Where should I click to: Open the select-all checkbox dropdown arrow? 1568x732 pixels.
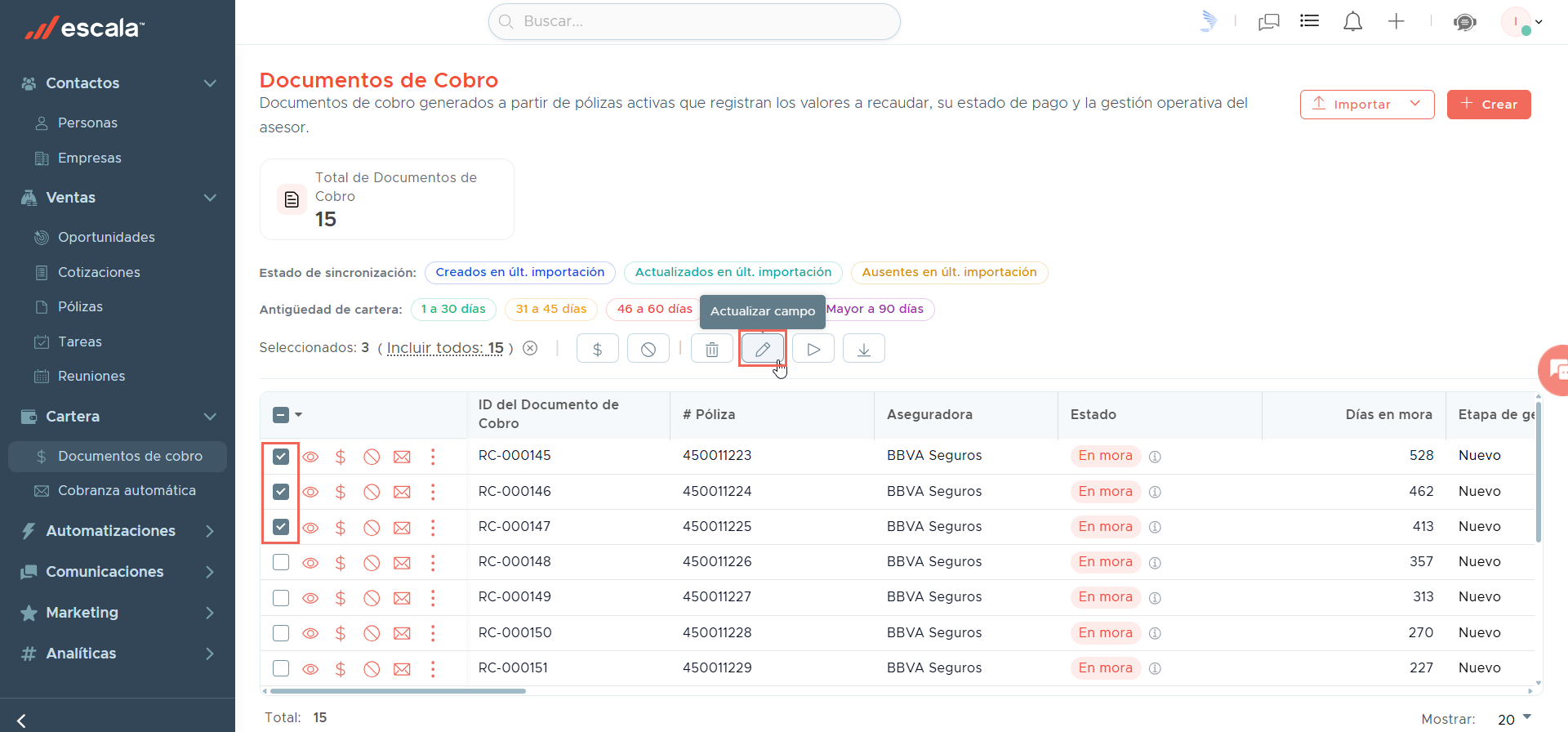tap(299, 415)
